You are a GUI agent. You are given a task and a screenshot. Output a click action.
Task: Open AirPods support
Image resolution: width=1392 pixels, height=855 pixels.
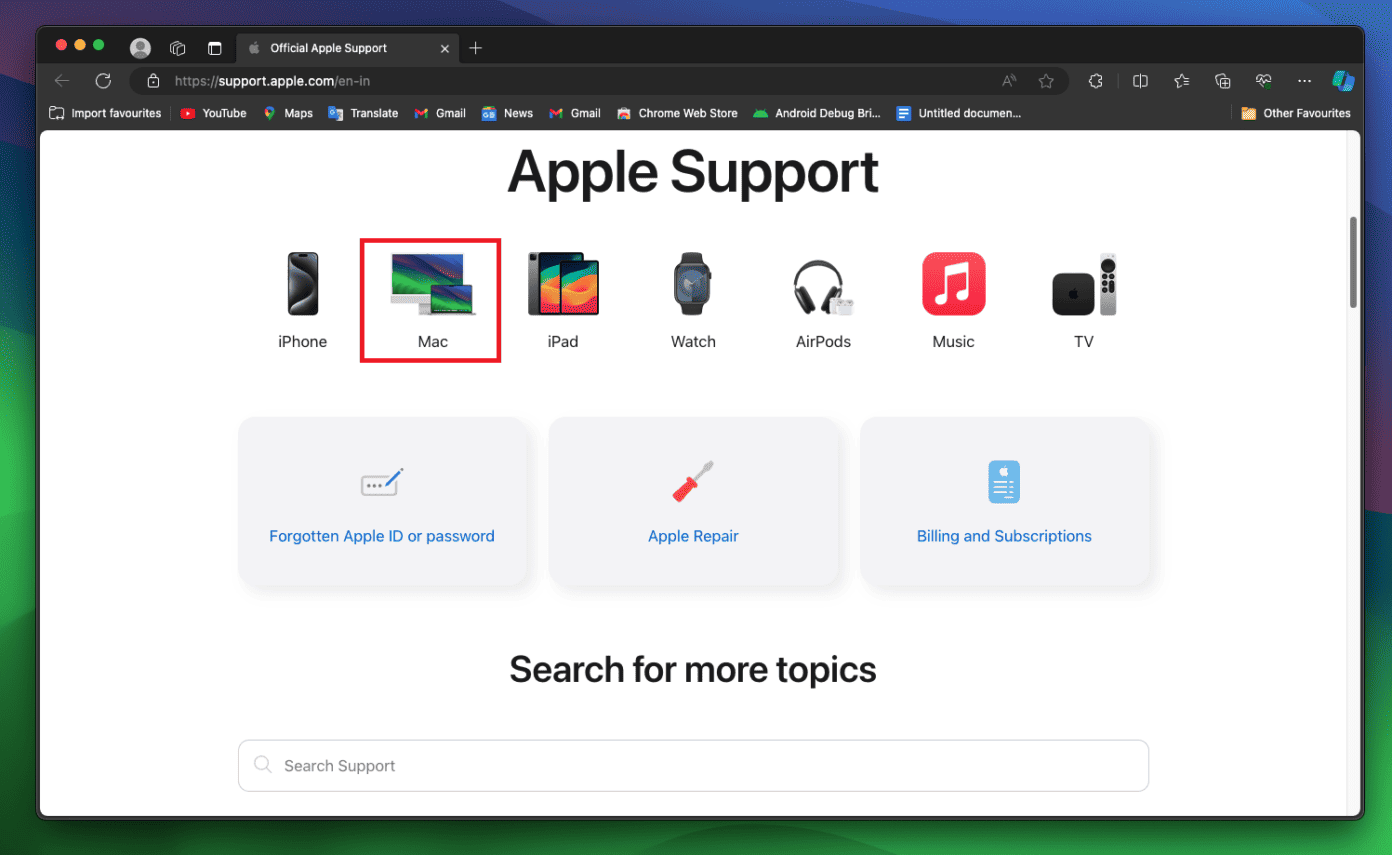[823, 284]
